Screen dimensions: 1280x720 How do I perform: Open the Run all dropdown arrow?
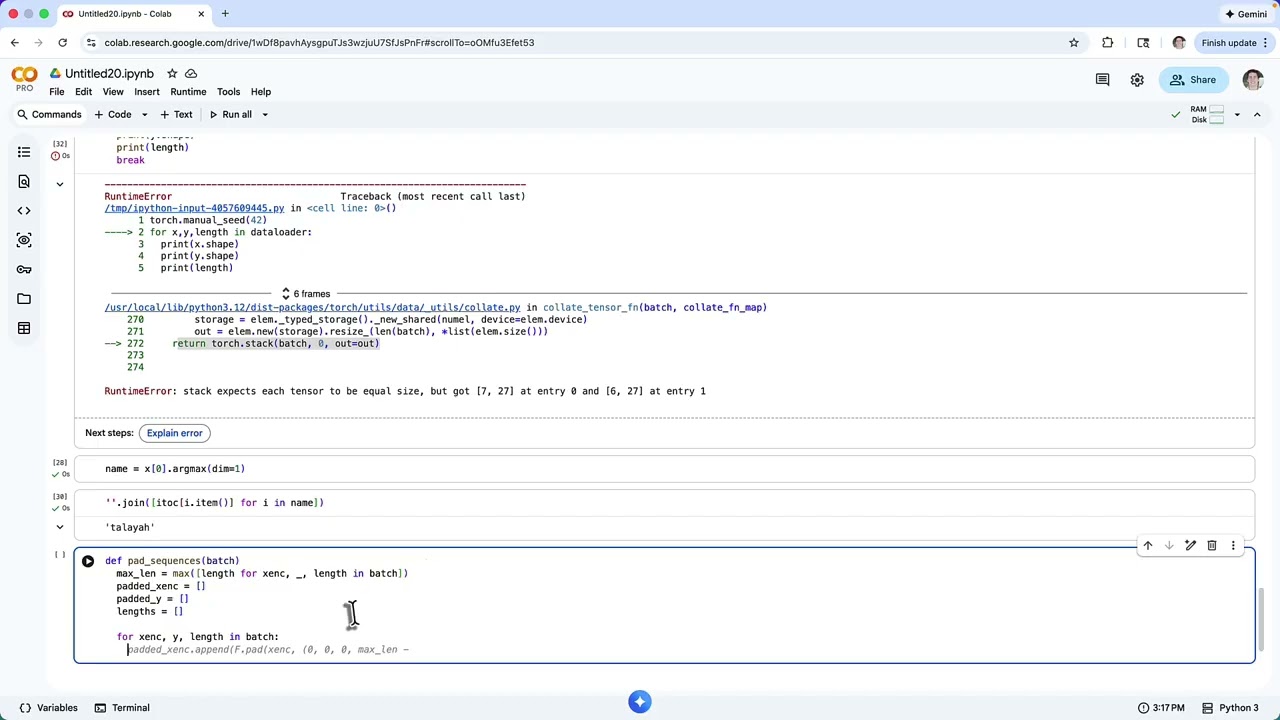[x=265, y=115]
